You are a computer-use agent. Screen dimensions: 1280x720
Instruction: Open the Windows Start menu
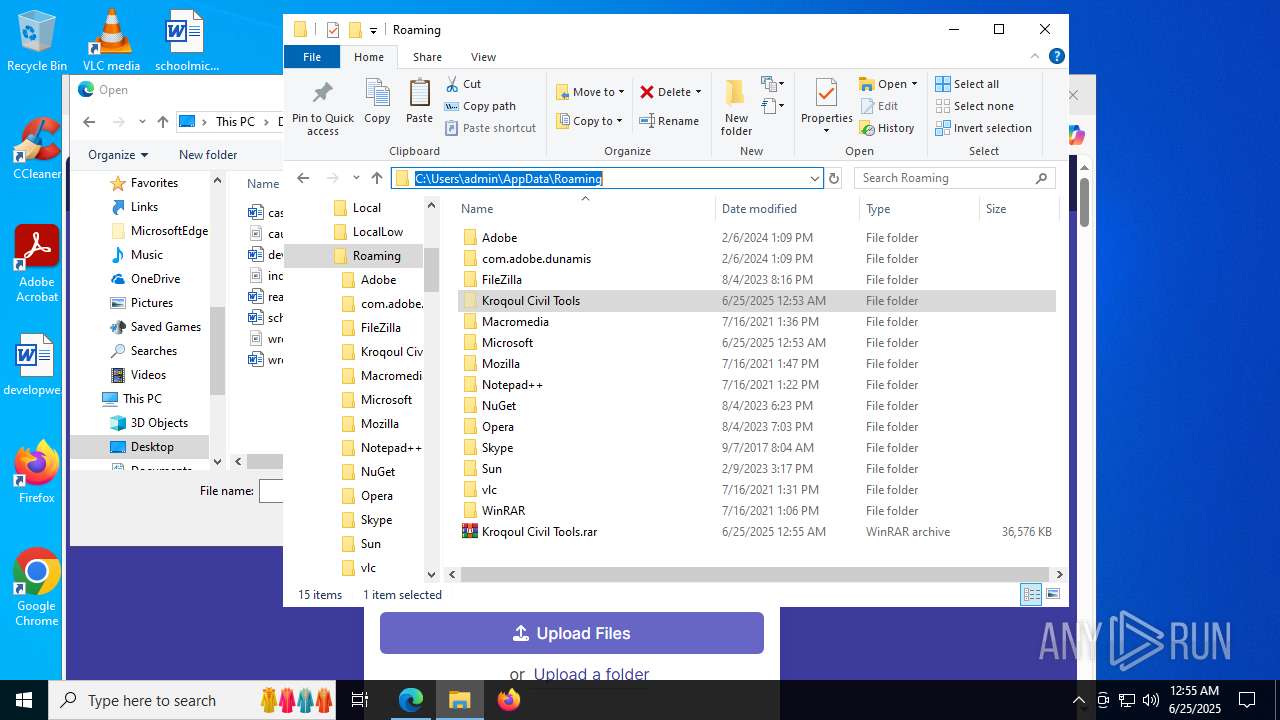(x=24, y=700)
